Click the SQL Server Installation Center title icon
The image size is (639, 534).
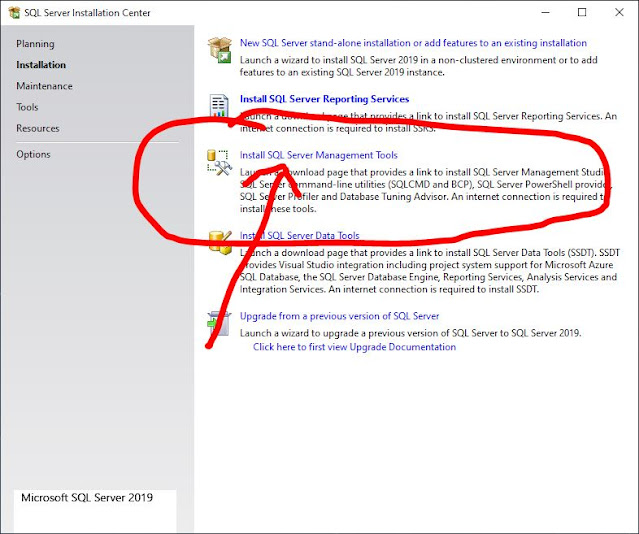(x=14, y=13)
